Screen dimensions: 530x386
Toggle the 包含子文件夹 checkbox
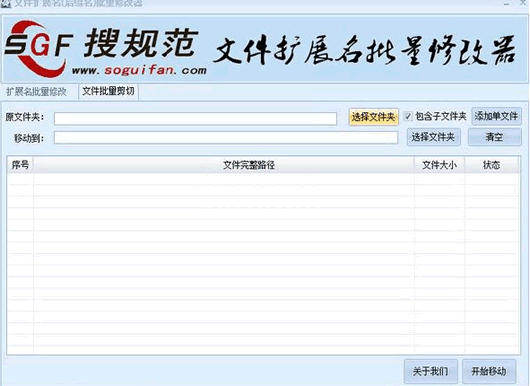tap(408, 116)
